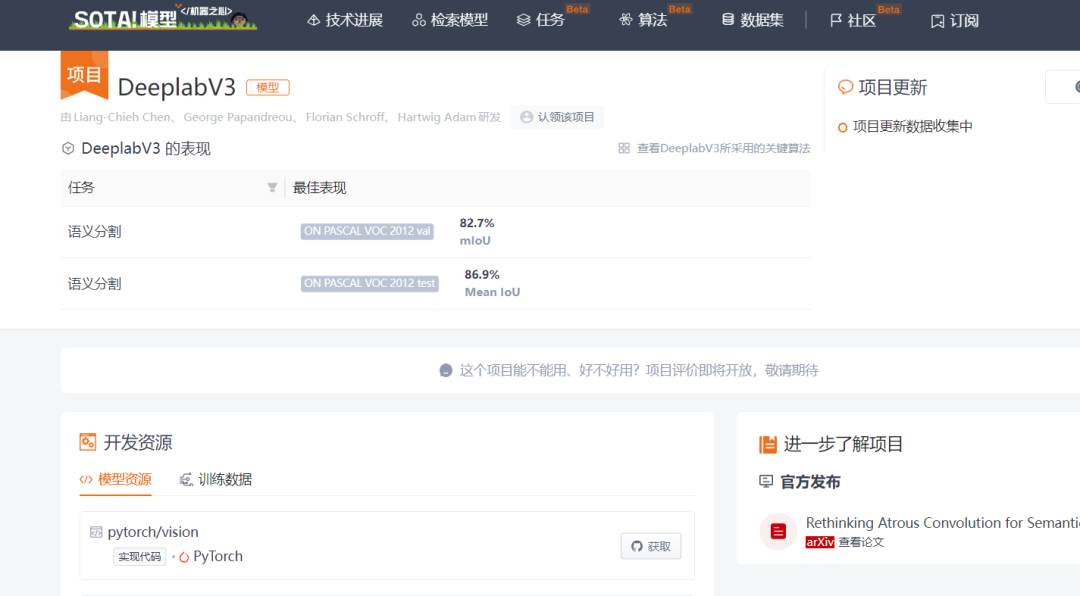Click the 数据集 database icon
1080x596 pixels.
[x=727, y=19]
